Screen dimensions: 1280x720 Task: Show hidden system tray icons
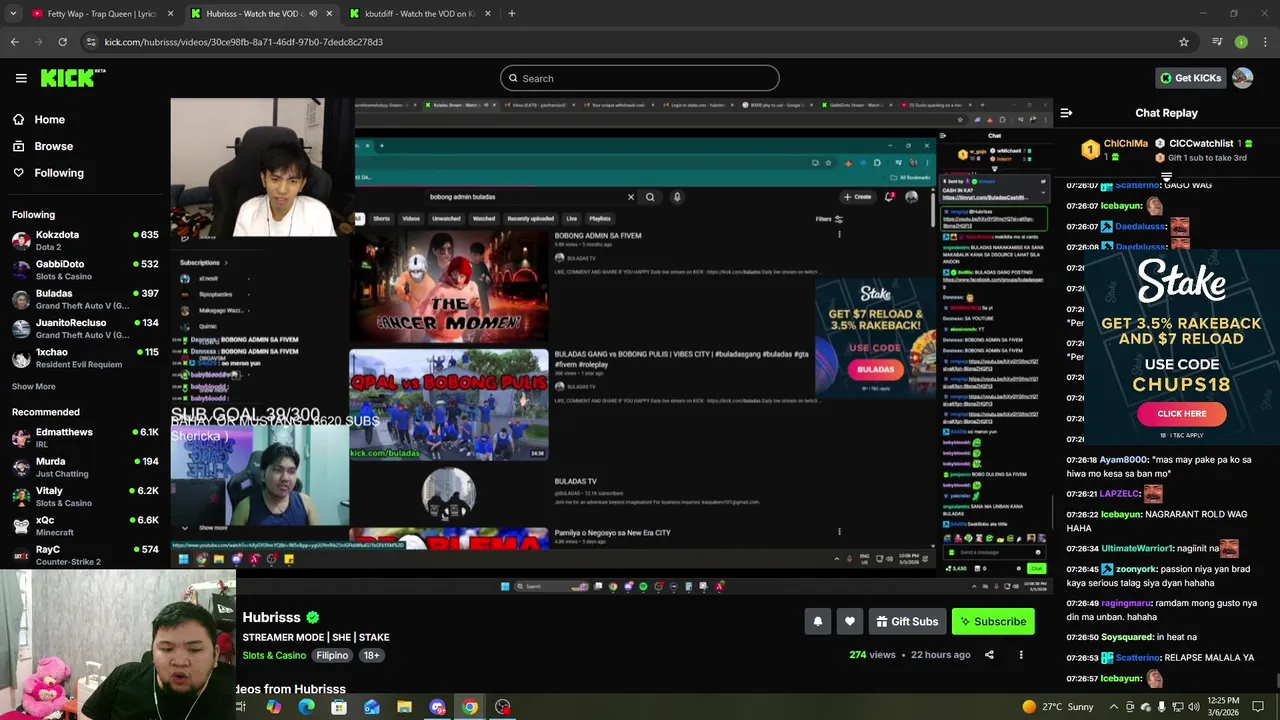[1113, 707]
